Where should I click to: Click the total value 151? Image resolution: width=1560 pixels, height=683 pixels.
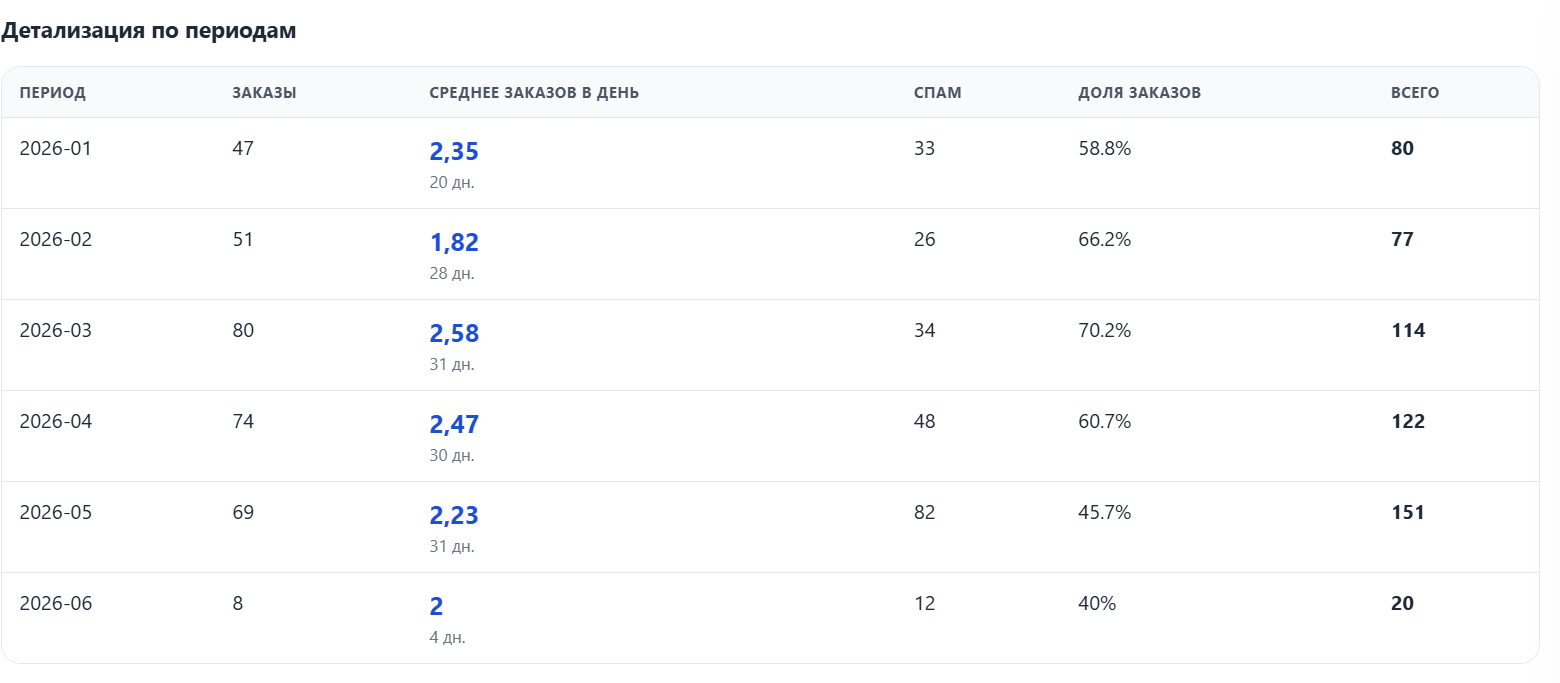[1408, 513]
